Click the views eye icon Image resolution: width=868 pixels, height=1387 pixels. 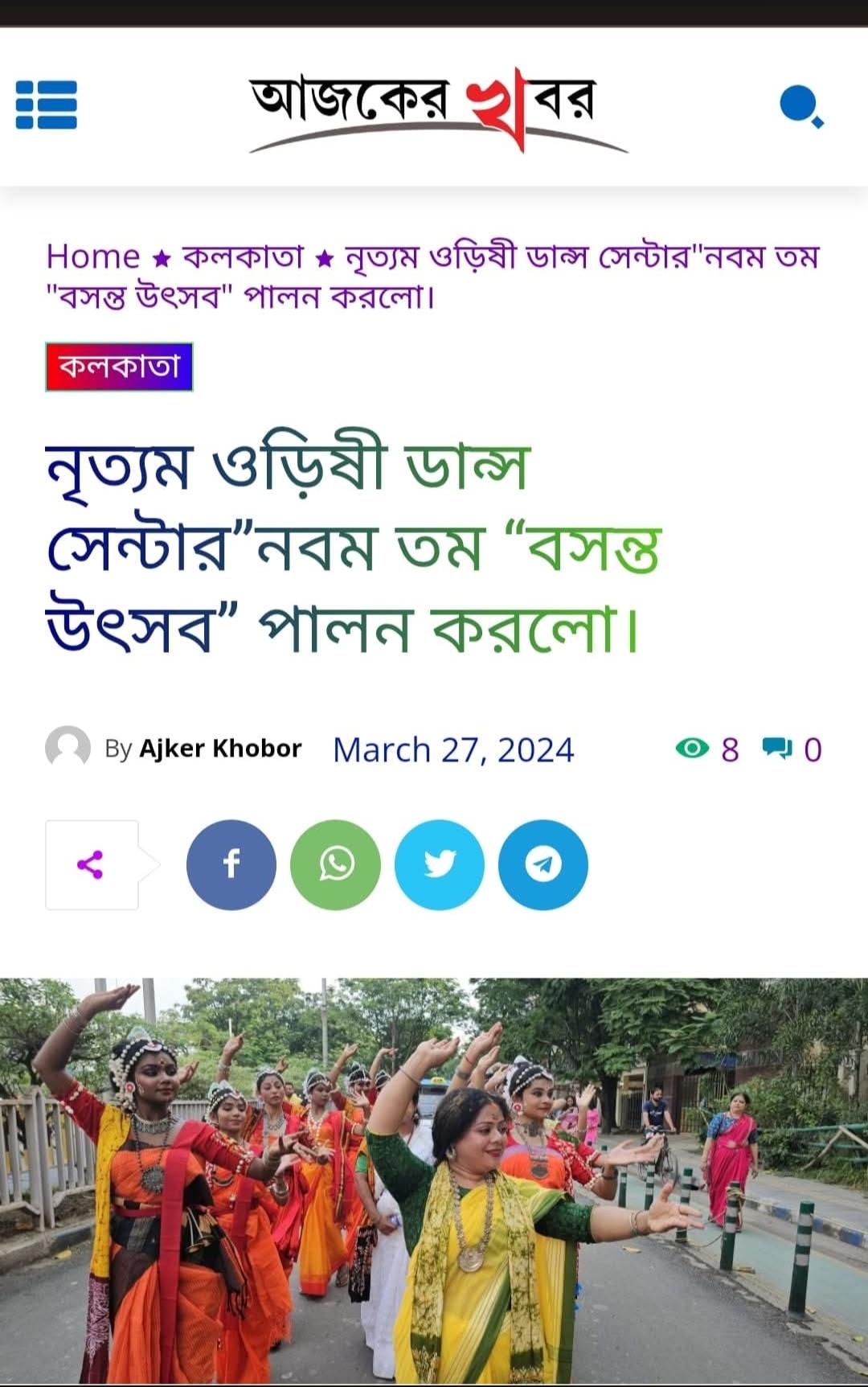[692, 749]
